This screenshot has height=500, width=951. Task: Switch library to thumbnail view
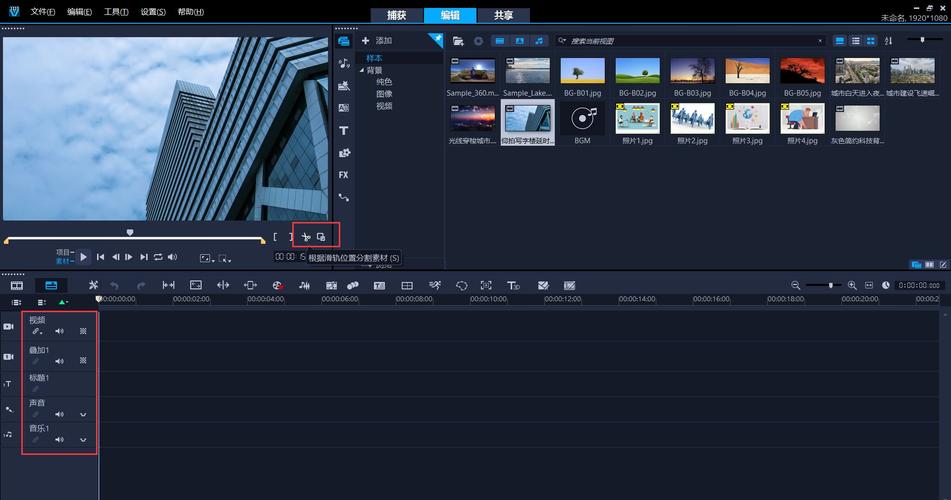coord(871,41)
